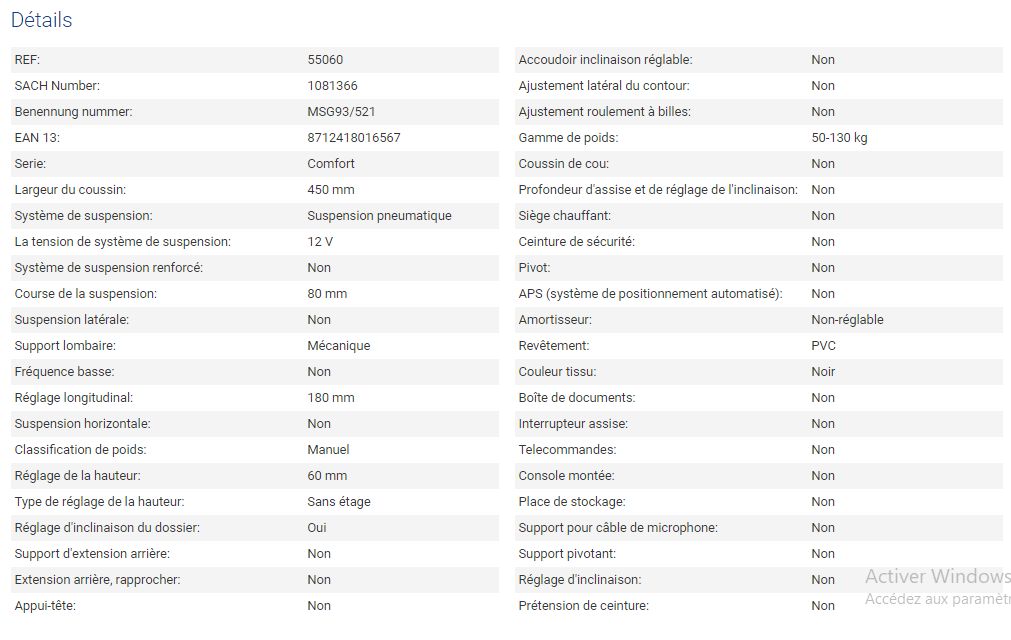
Task: Select the Amortisseur value Non-réglable
Action: (x=847, y=320)
